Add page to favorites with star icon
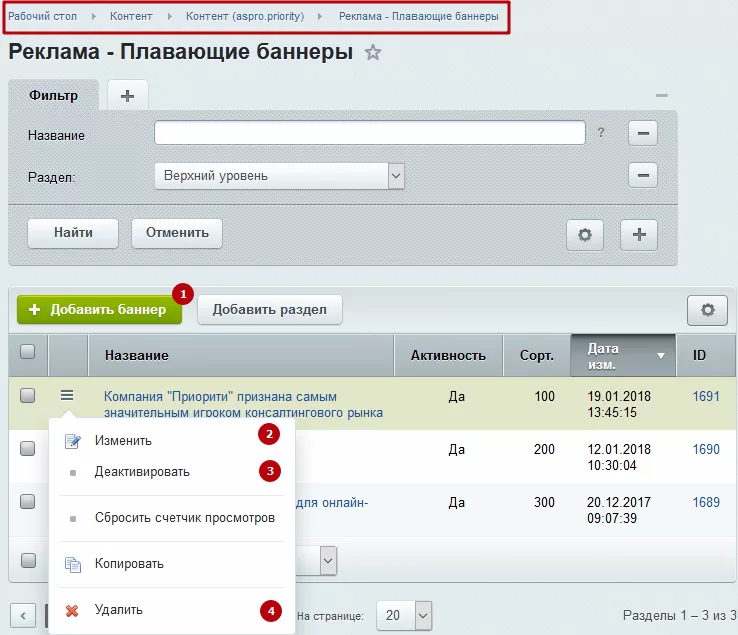The height and width of the screenshot is (635, 738). [x=372, y=52]
